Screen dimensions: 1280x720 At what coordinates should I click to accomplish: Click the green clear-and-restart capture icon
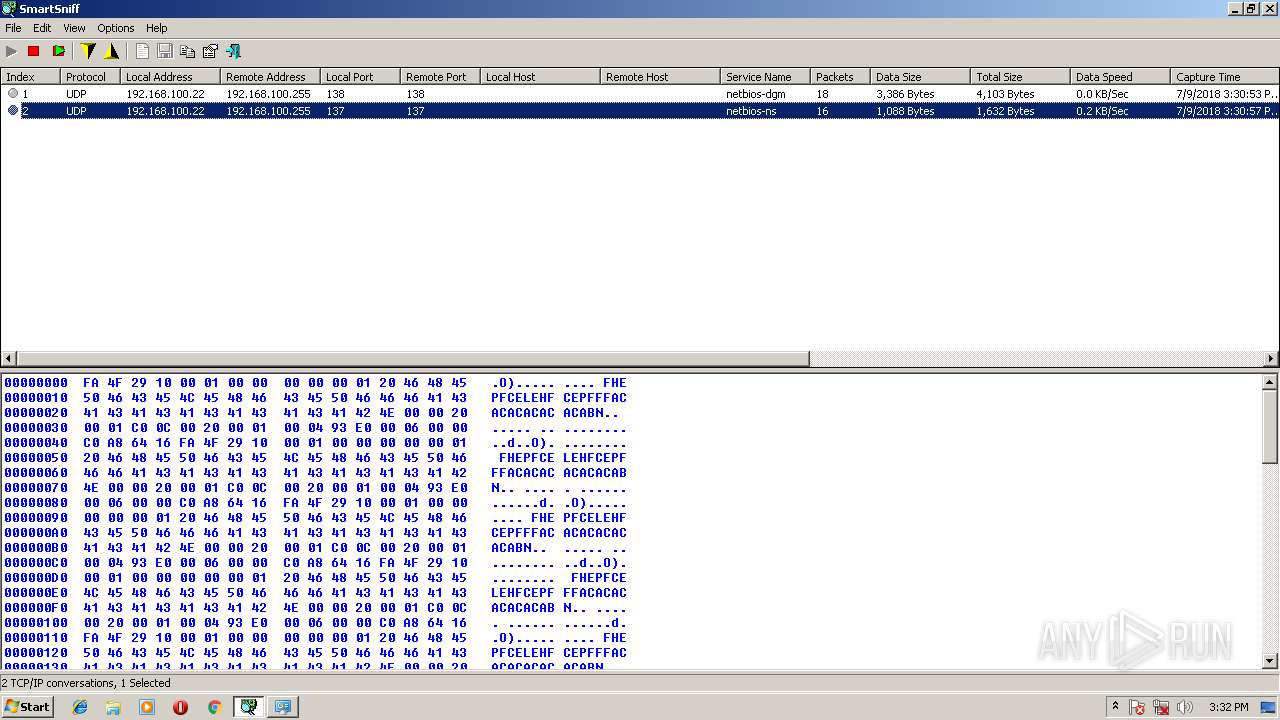tap(58, 51)
